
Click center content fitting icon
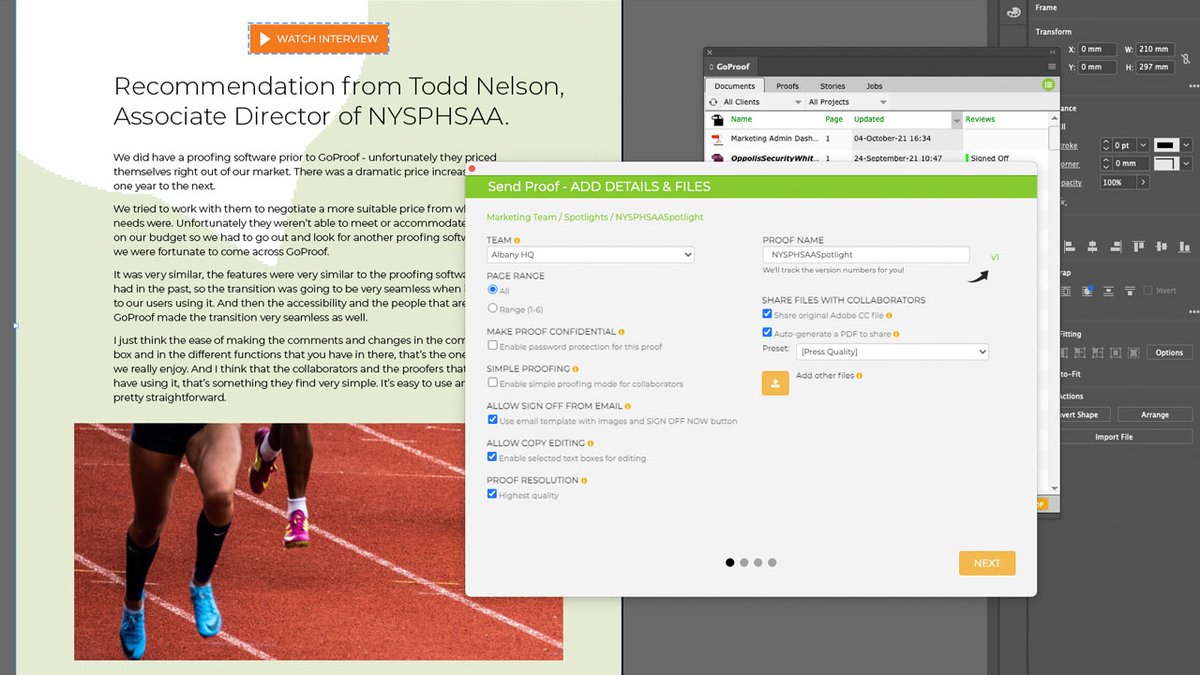[x=1114, y=352]
